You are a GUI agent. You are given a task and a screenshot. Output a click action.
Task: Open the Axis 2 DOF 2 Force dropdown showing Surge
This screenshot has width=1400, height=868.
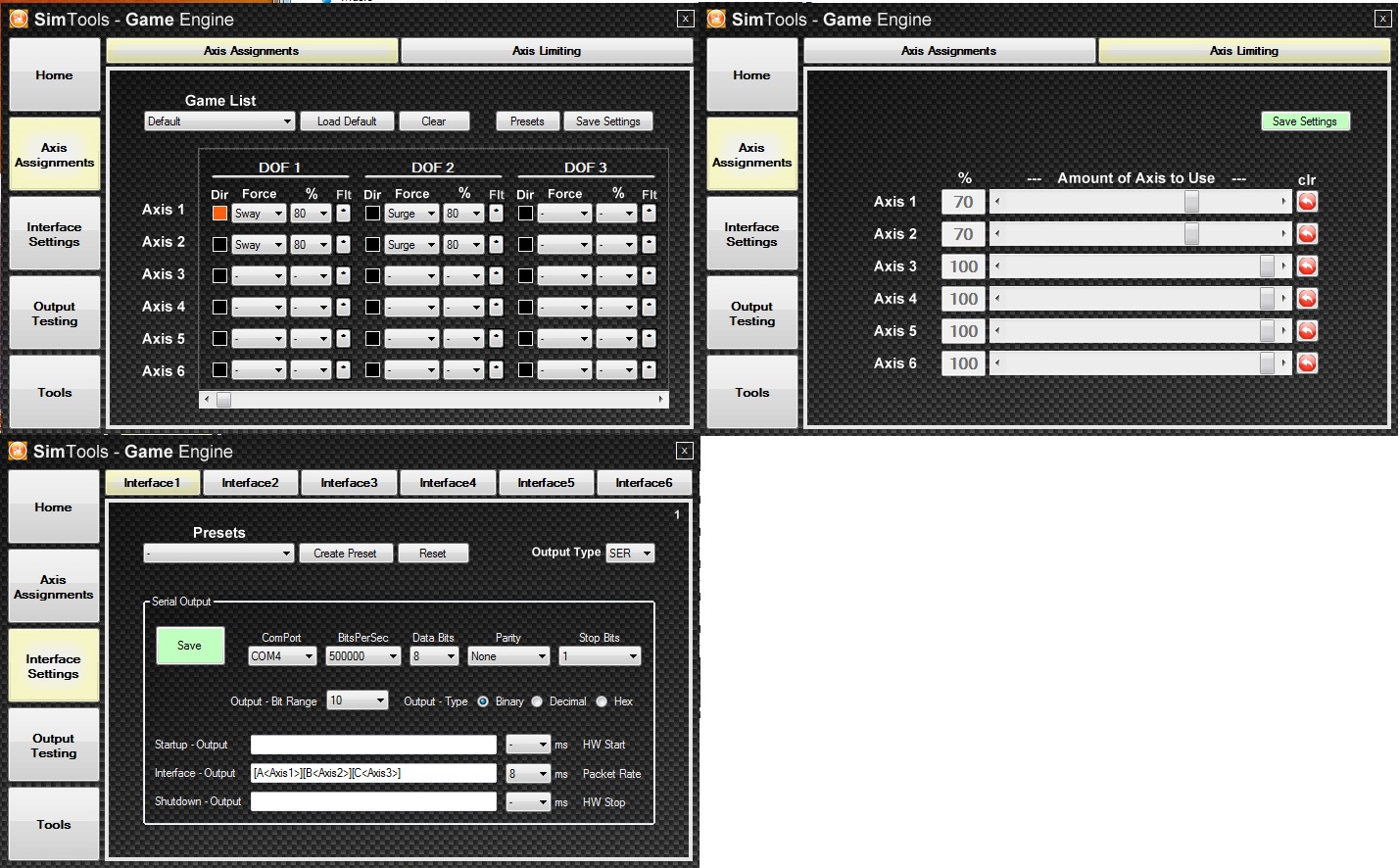411,244
